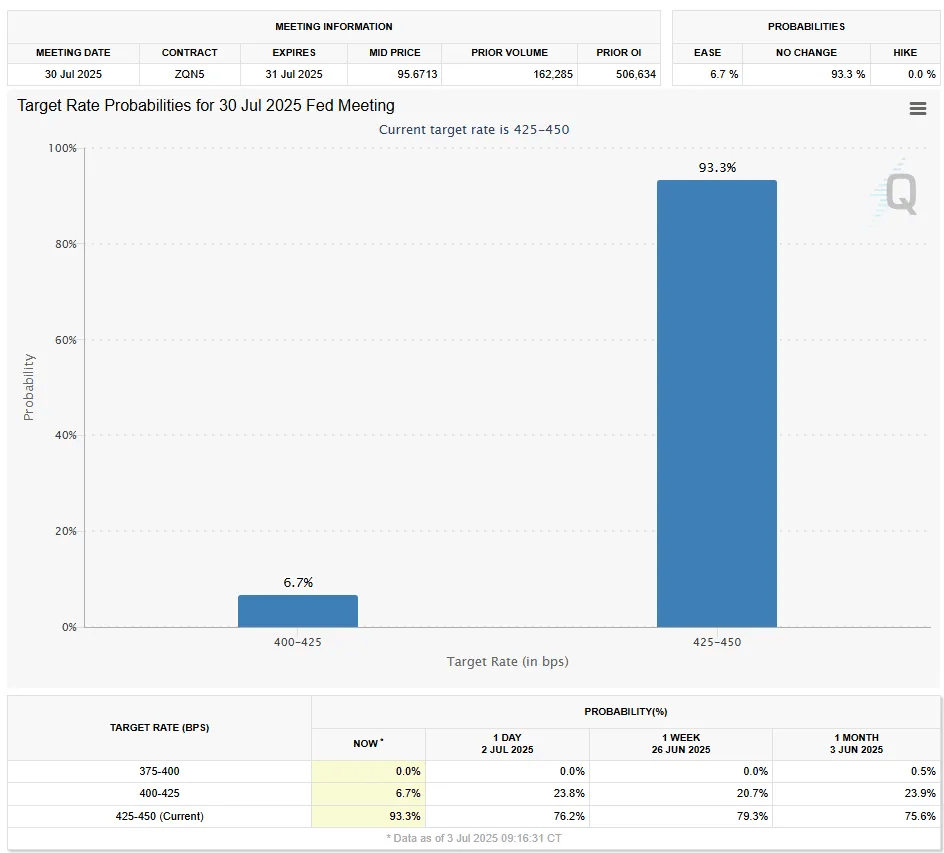This screenshot has width=944, height=853.
Task: Select the 6.7% bar for 400-425
Action: [x=297, y=611]
